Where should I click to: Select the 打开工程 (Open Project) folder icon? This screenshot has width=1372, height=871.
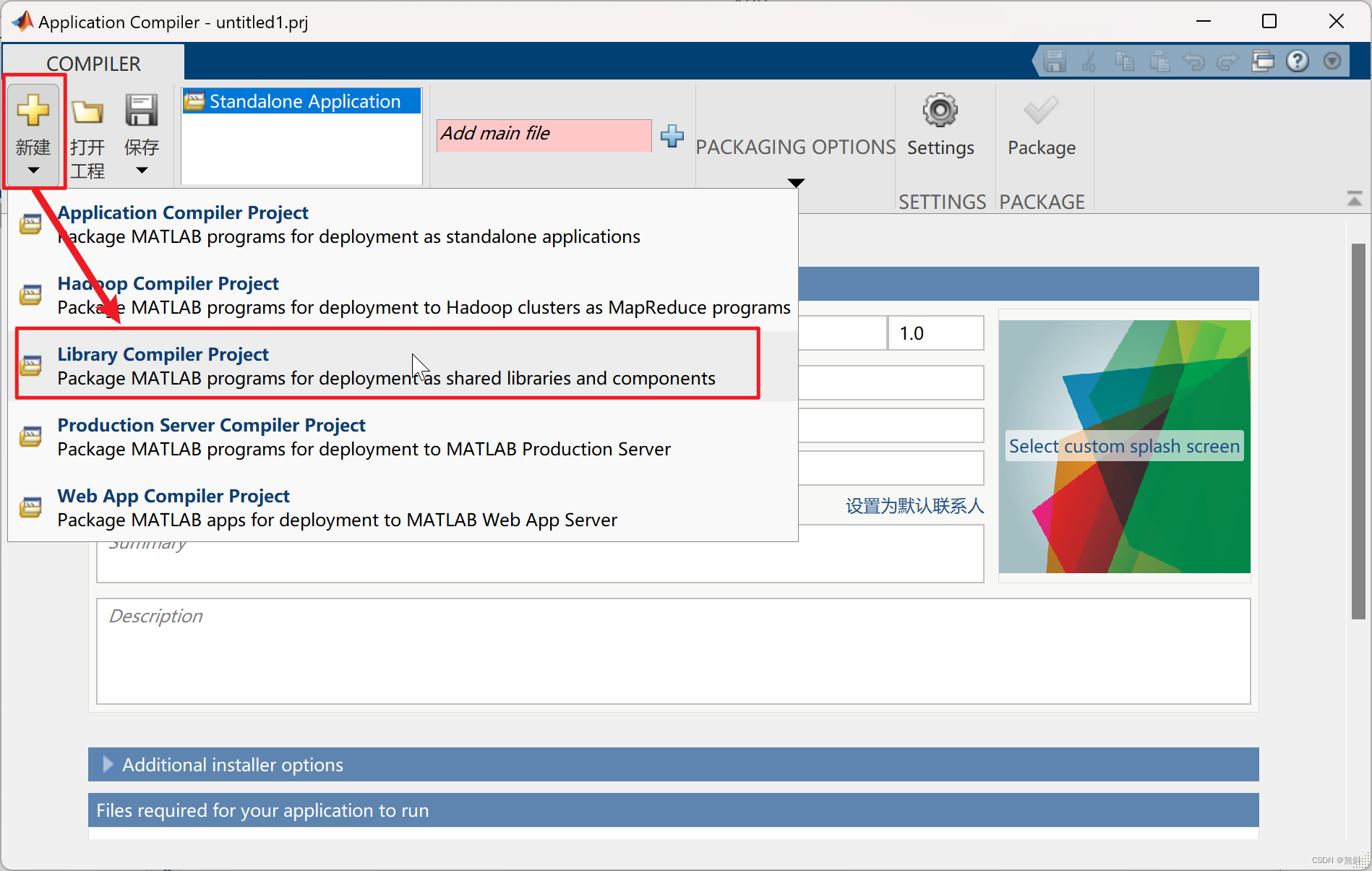[x=87, y=112]
